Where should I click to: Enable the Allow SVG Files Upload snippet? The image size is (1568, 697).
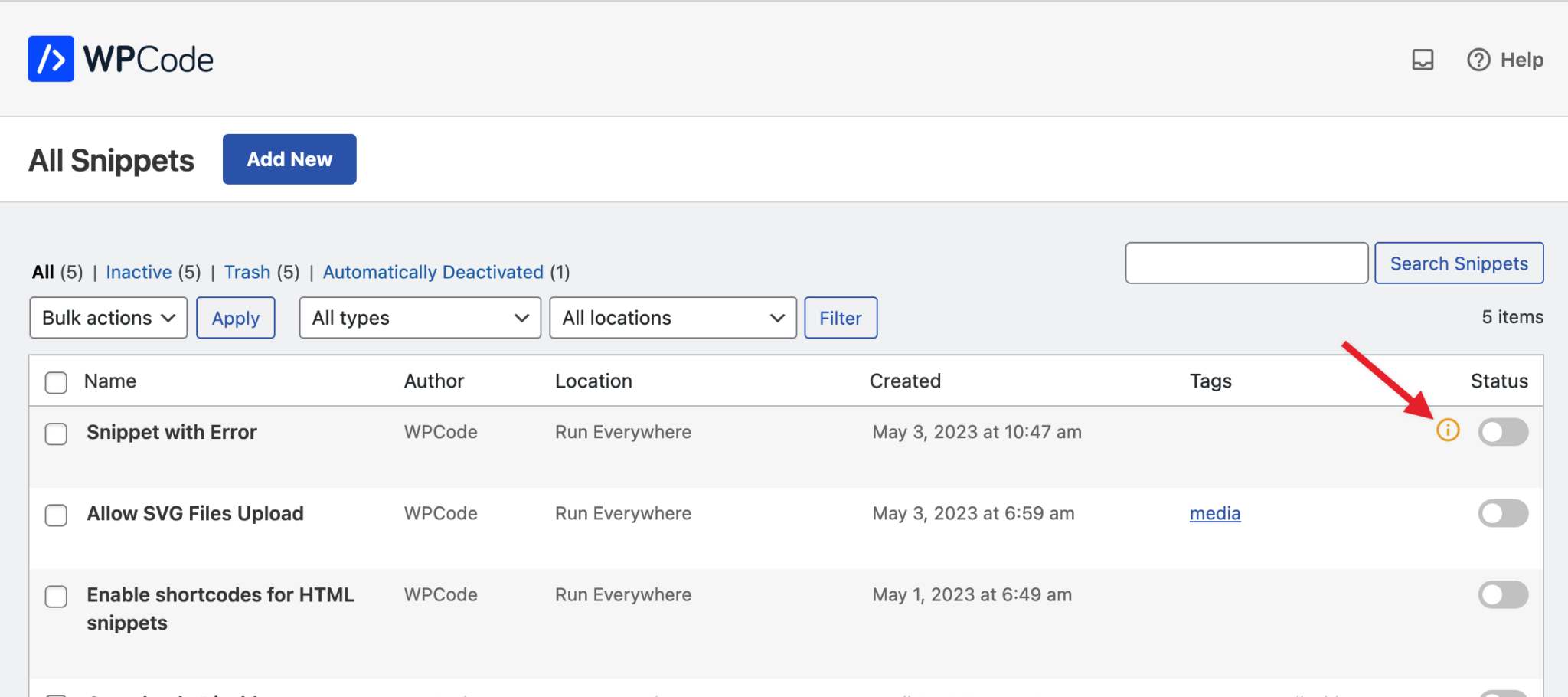(1503, 513)
